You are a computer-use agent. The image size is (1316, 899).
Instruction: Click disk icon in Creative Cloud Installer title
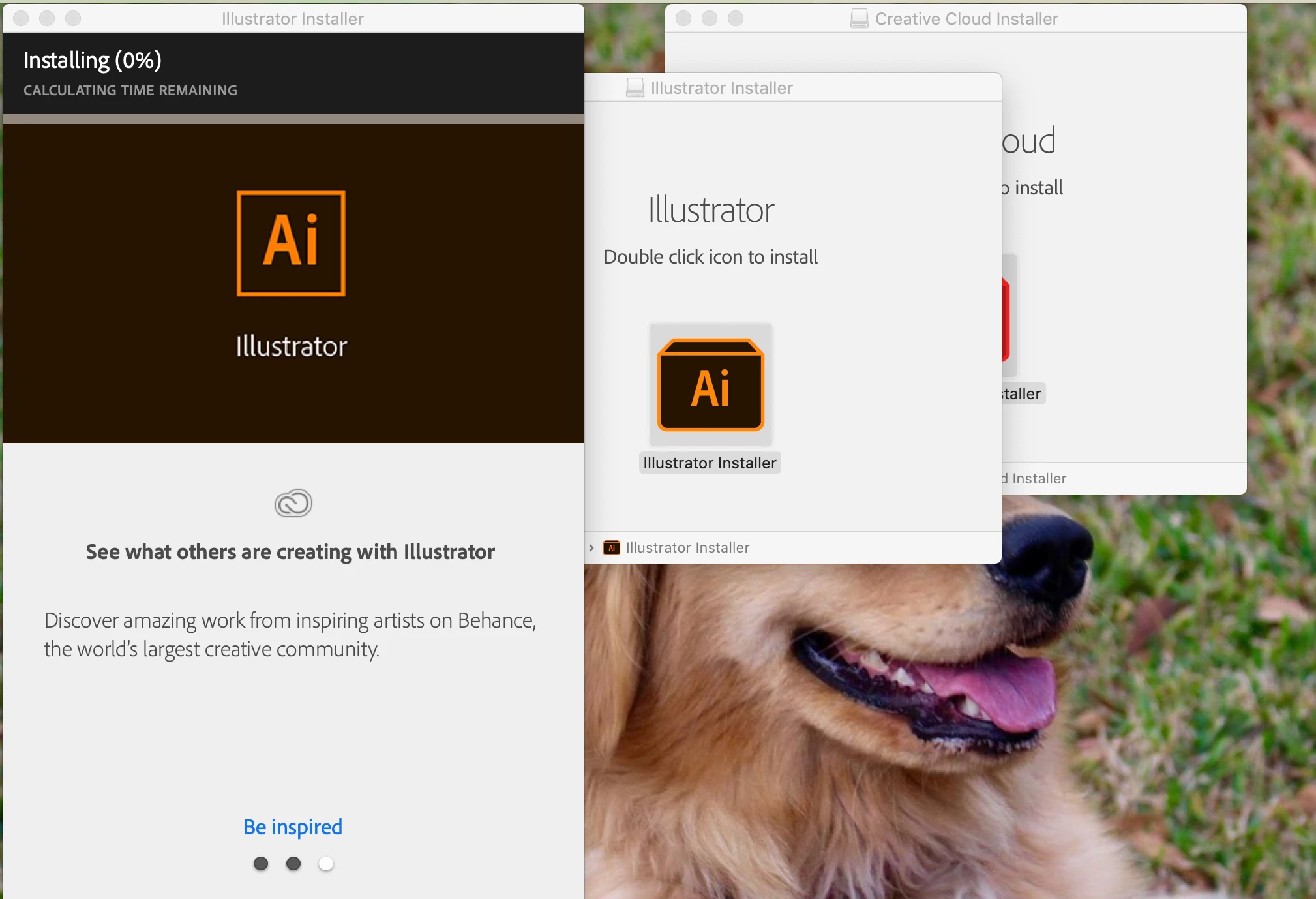(859, 19)
